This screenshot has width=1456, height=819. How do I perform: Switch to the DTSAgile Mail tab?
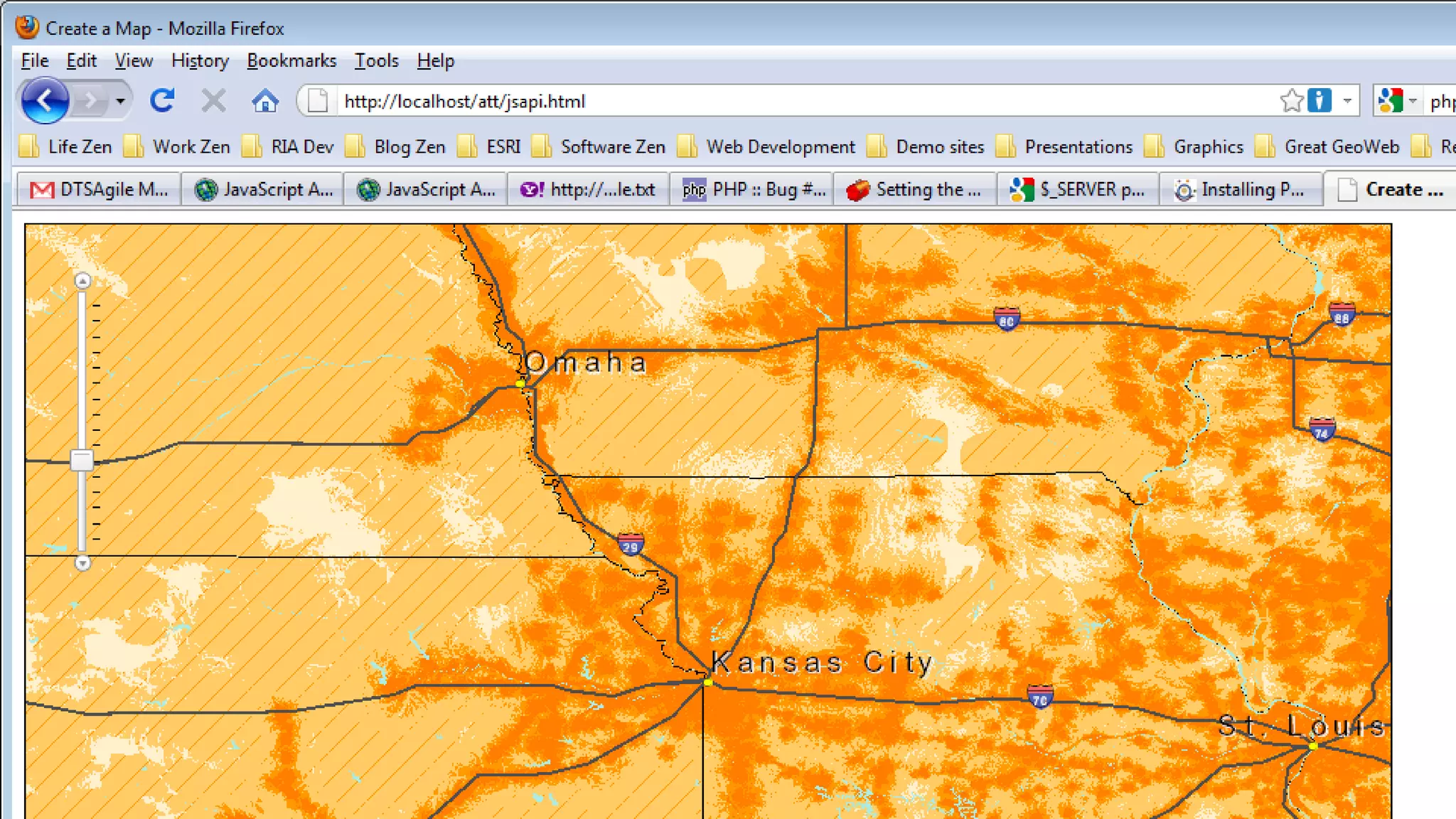[x=99, y=190]
